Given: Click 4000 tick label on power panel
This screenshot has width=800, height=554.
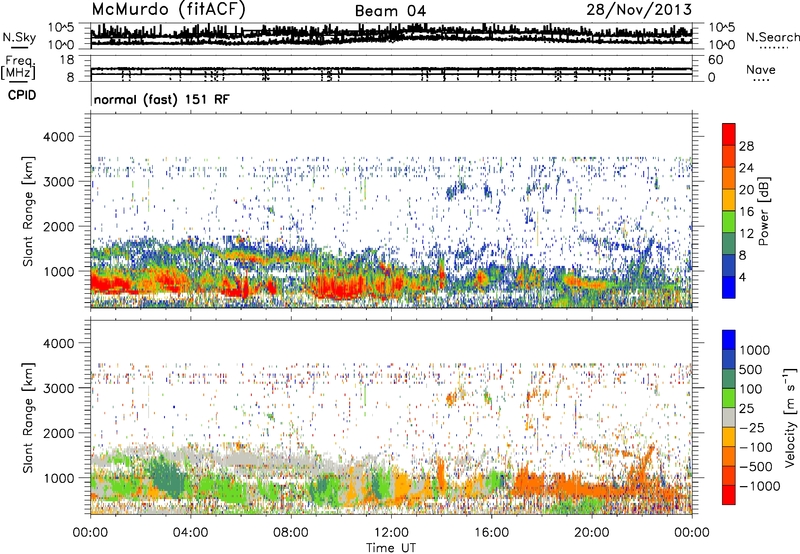Looking at the screenshot, I should click(60, 137).
